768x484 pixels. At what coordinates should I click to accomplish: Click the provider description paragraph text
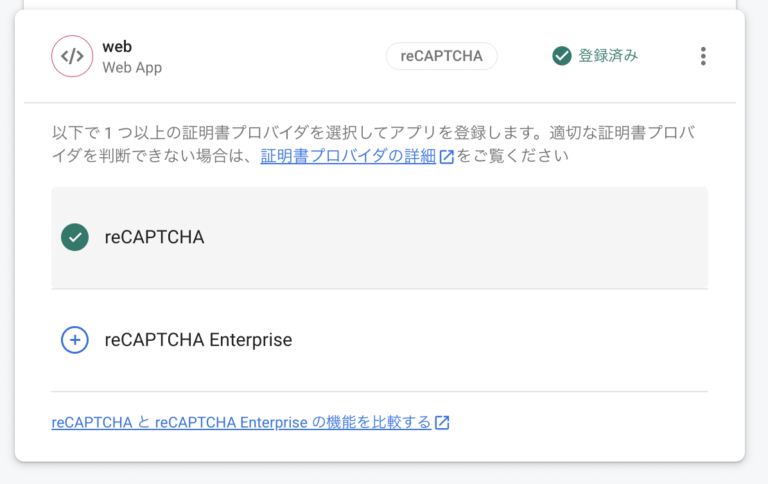point(373,144)
